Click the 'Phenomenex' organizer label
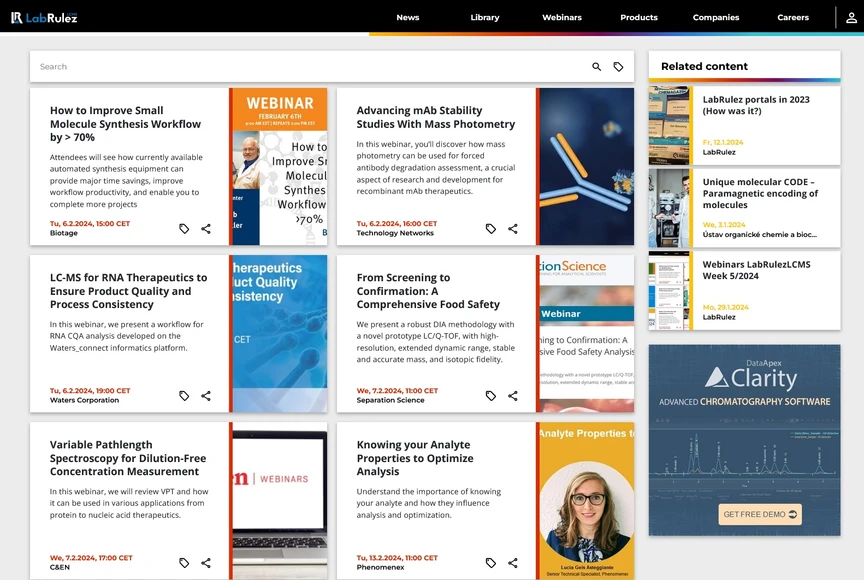The image size is (864, 580). (x=380, y=567)
